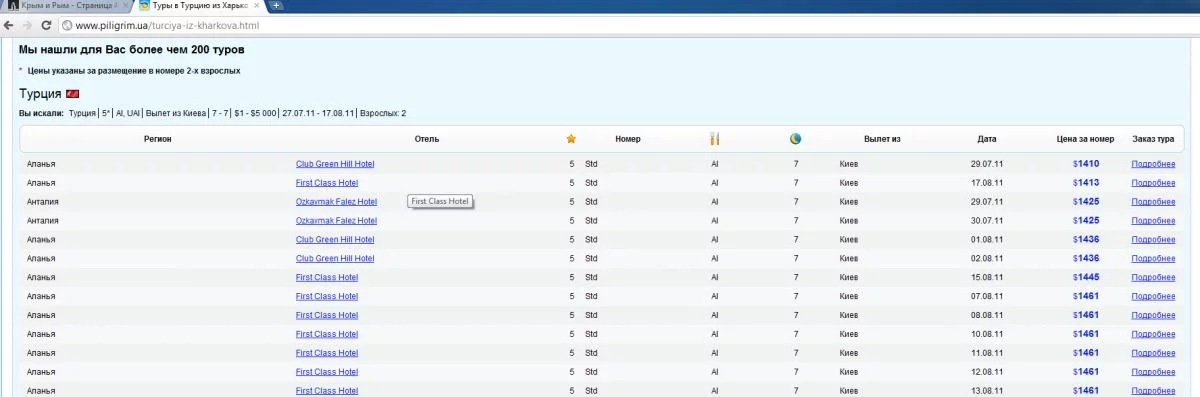Close the 'Крым и Рым' tab
This screenshot has height=397, width=1200.
tap(125, 6)
